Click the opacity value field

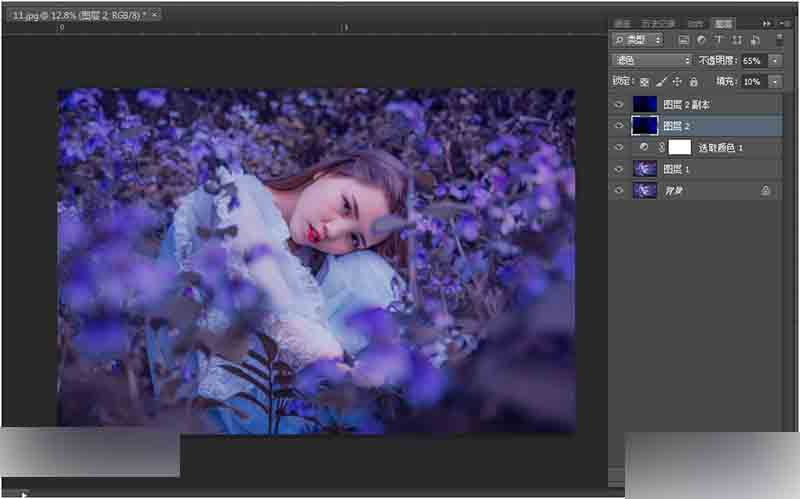pos(754,61)
